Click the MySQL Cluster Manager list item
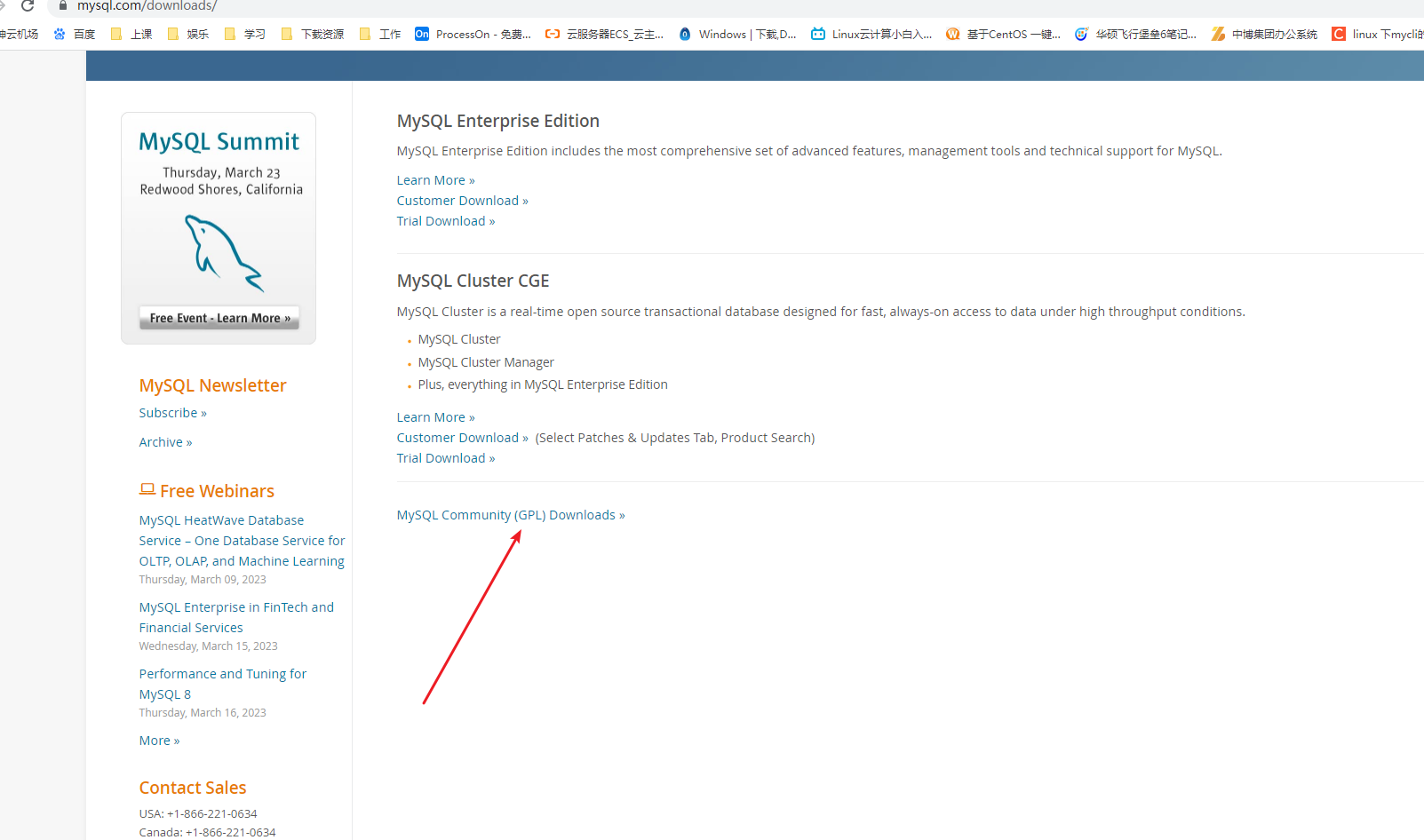The height and width of the screenshot is (840, 1424). (x=486, y=362)
